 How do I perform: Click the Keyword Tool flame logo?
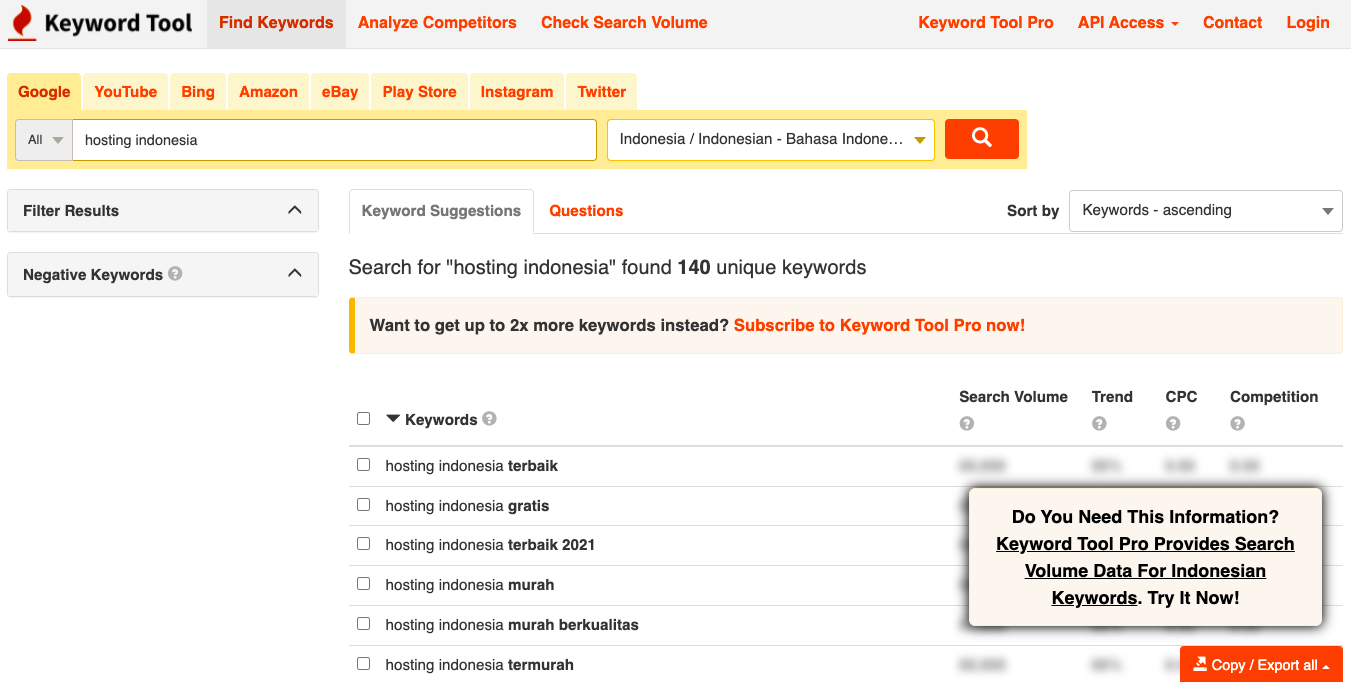click(x=22, y=22)
